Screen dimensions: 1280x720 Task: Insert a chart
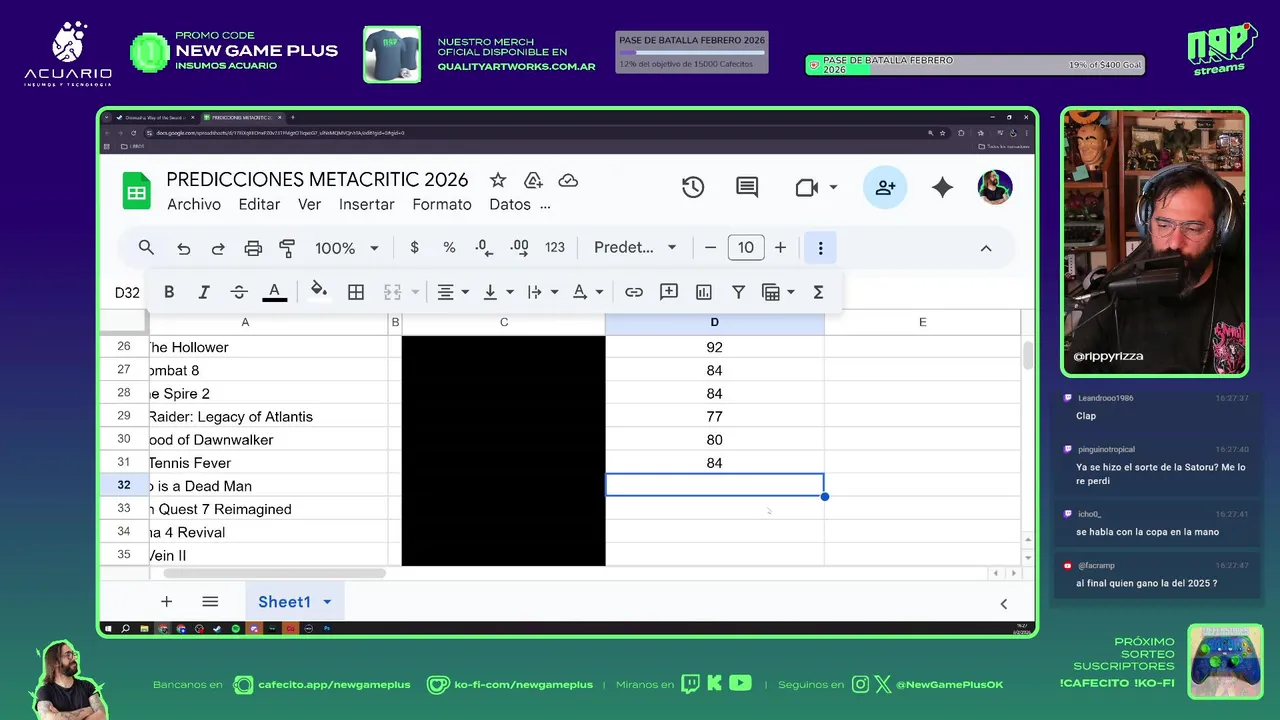click(x=704, y=292)
